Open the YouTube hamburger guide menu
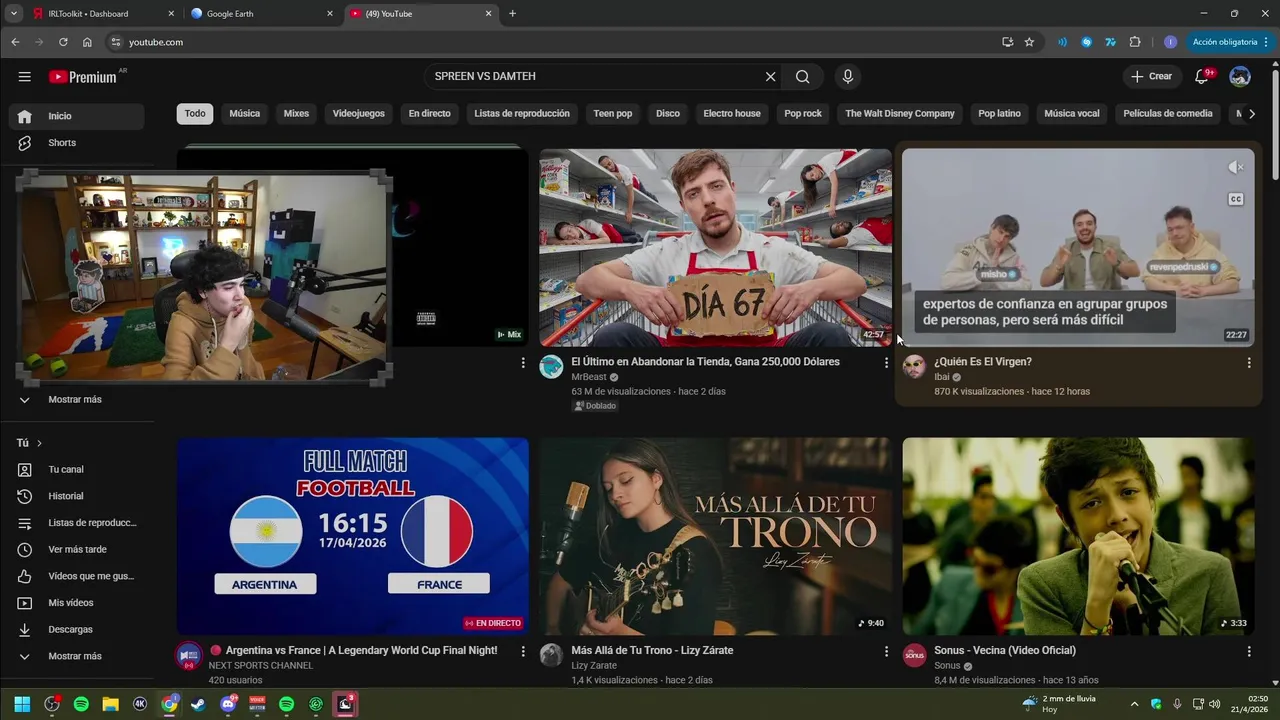The height and width of the screenshot is (720, 1280). 24,77
